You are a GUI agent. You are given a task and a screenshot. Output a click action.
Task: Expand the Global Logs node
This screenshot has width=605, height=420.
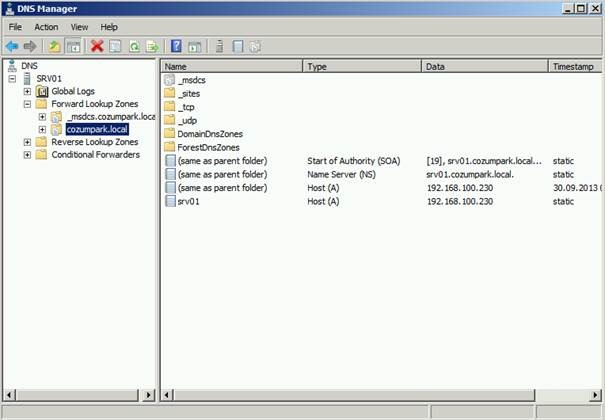pyautogui.click(x=27, y=91)
